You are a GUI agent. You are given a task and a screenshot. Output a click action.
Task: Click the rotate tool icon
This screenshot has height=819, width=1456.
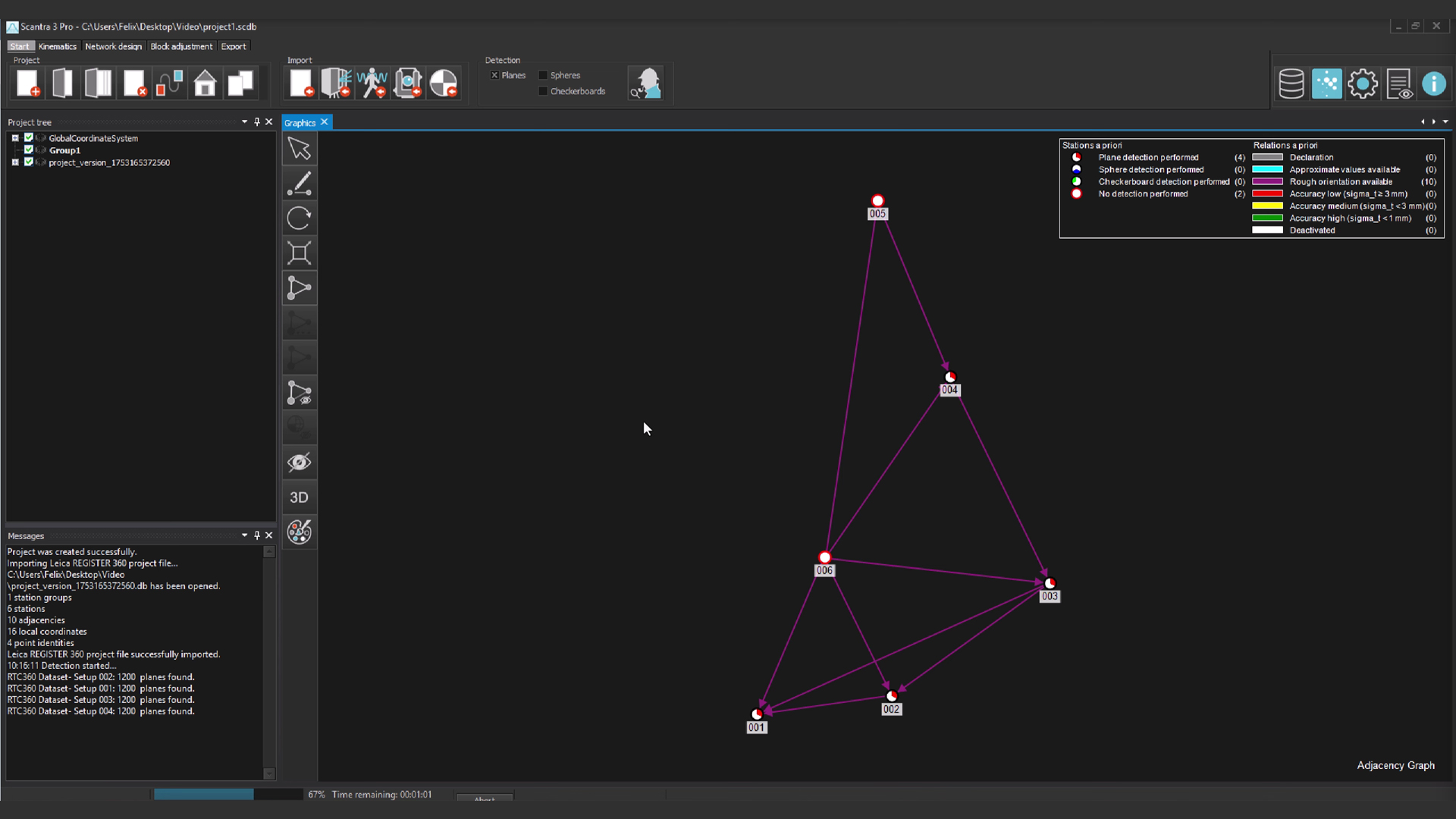pyautogui.click(x=300, y=218)
